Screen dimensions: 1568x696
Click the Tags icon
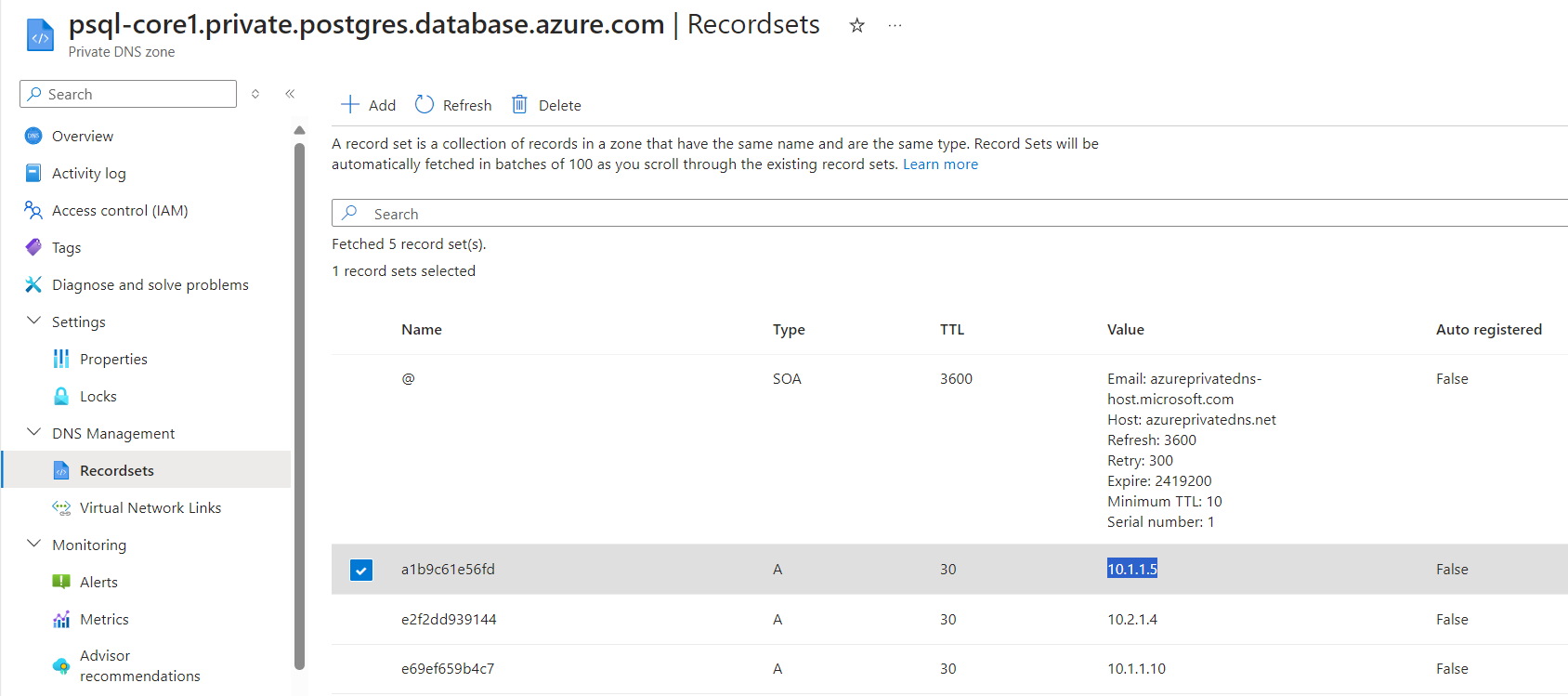click(x=33, y=247)
